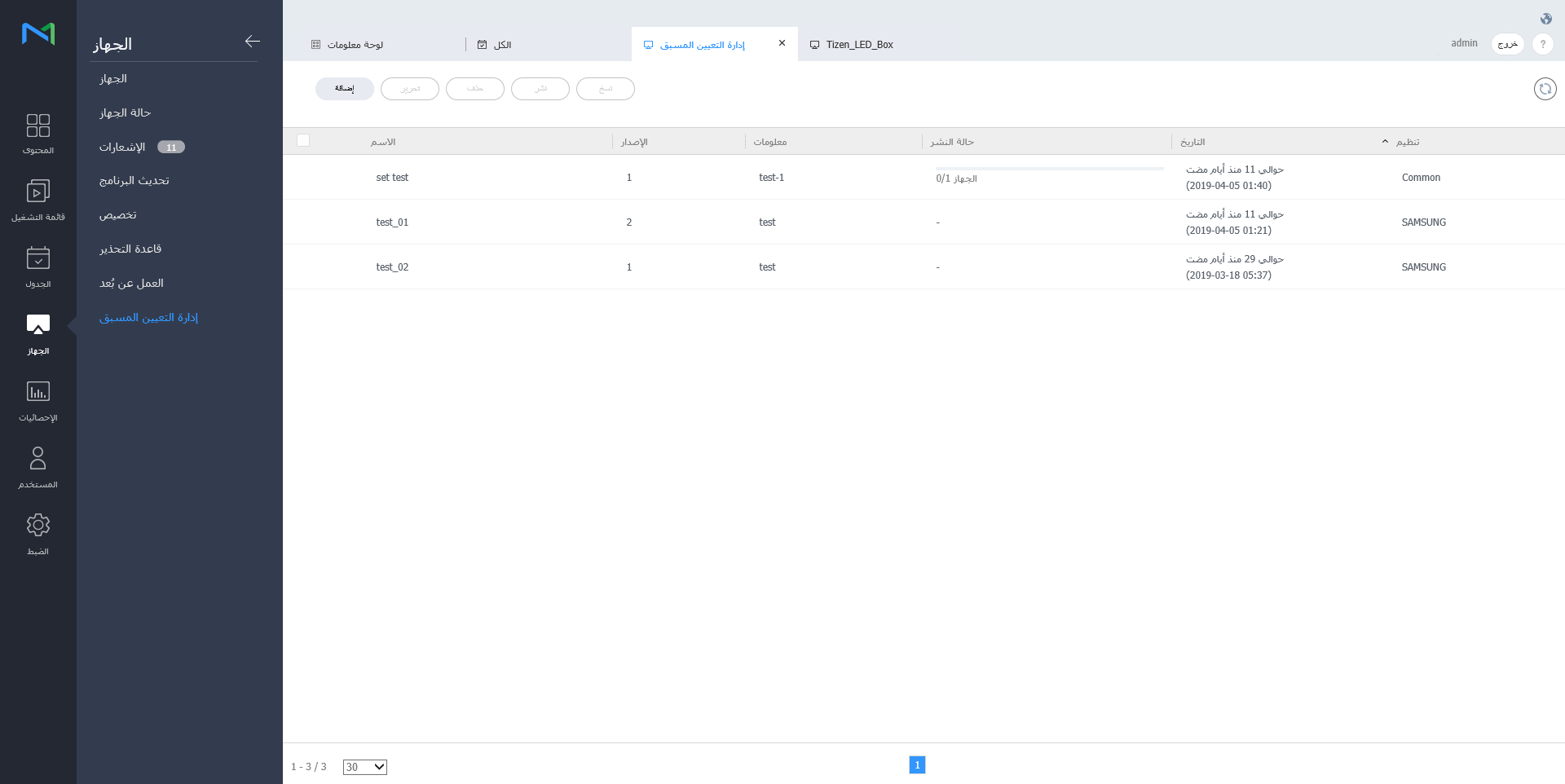Open the User section icon
Viewport: 1565px width, 784px height.
[x=38, y=467]
